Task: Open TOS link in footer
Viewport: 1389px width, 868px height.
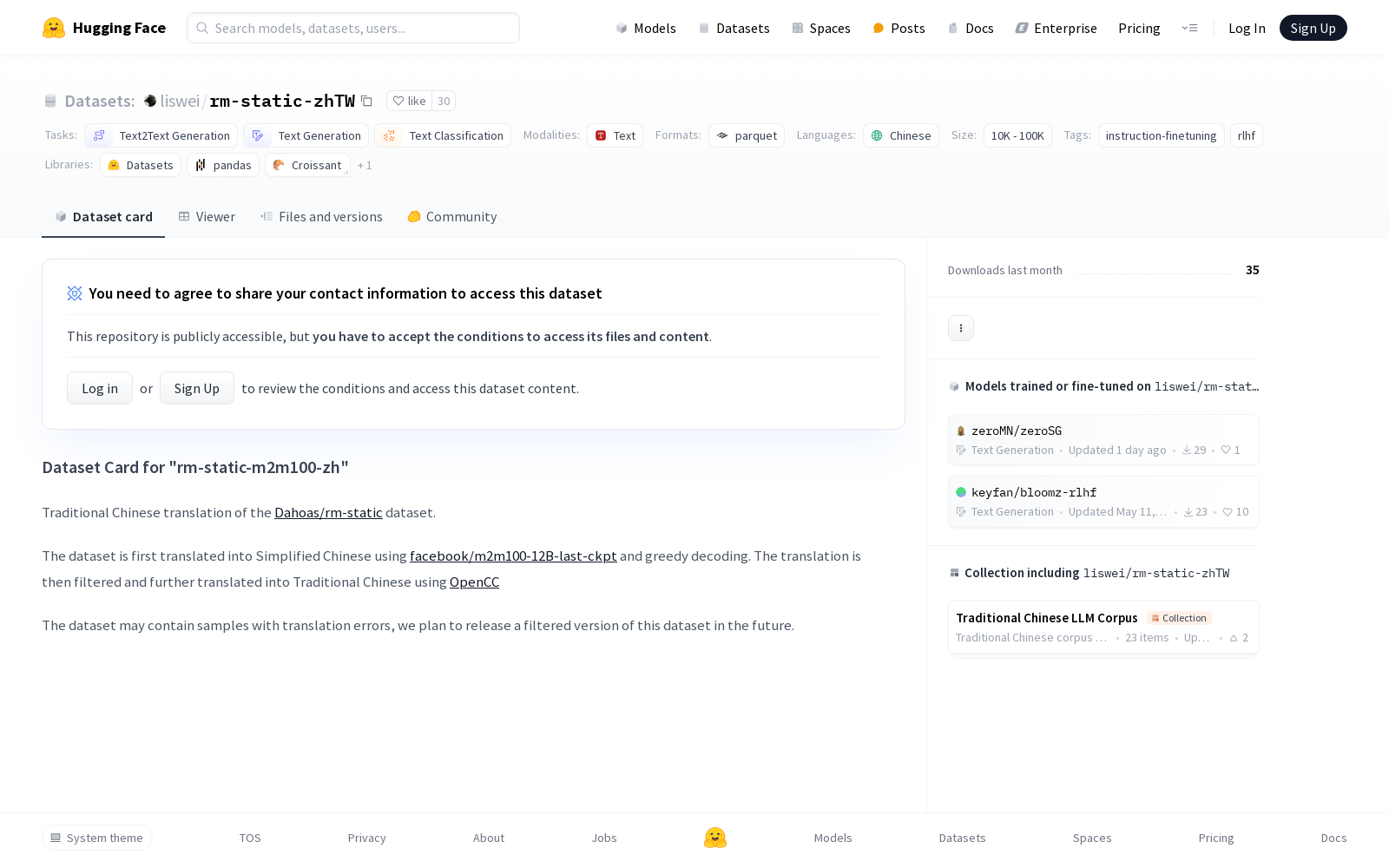Action: pyautogui.click(x=250, y=838)
